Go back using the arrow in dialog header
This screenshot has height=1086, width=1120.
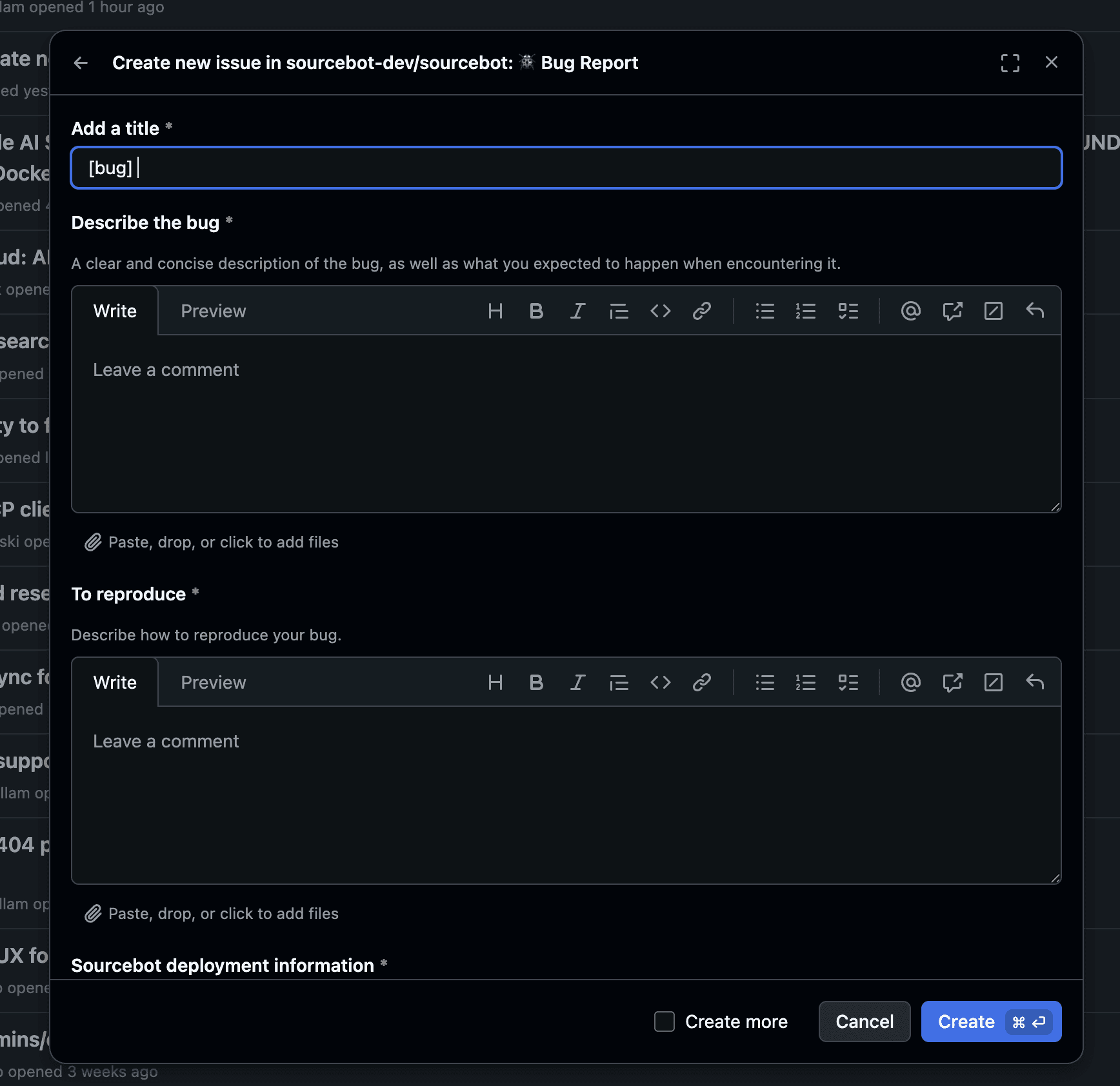(81, 63)
